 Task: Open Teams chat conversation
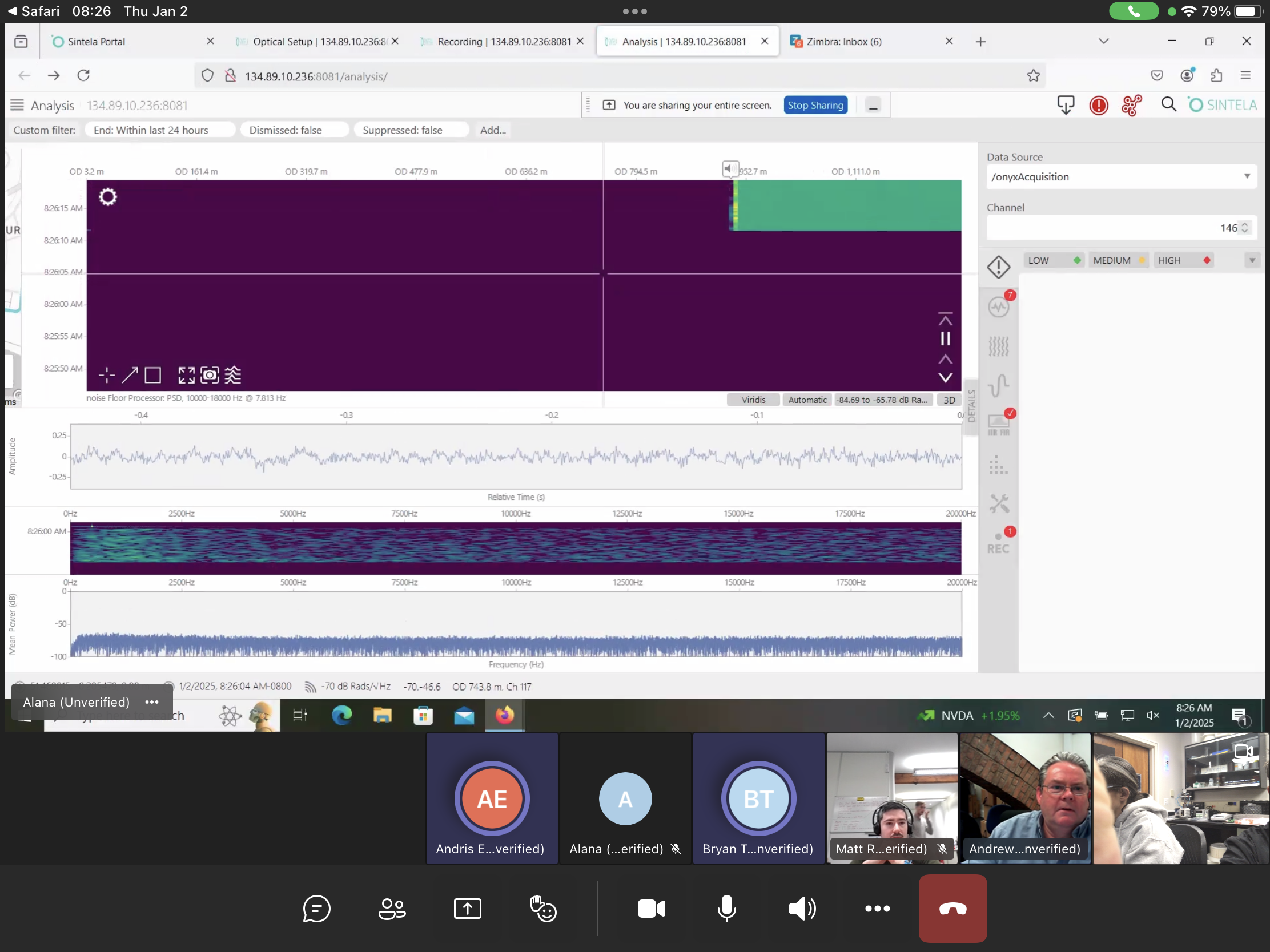pos(316,908)
